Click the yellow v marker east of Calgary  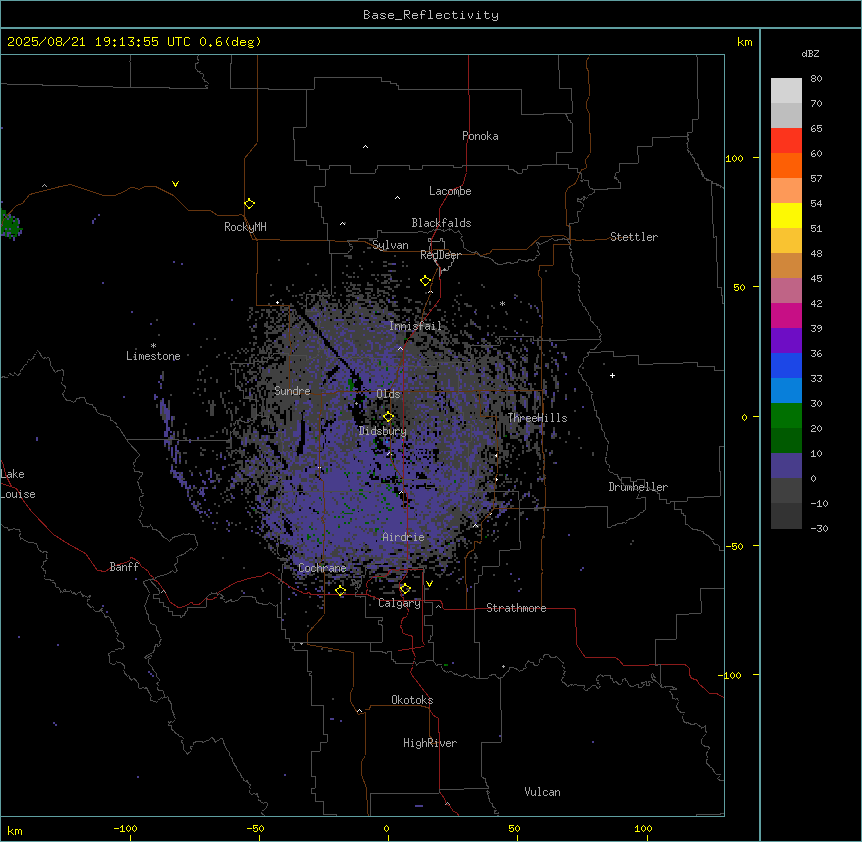point(429,584)
